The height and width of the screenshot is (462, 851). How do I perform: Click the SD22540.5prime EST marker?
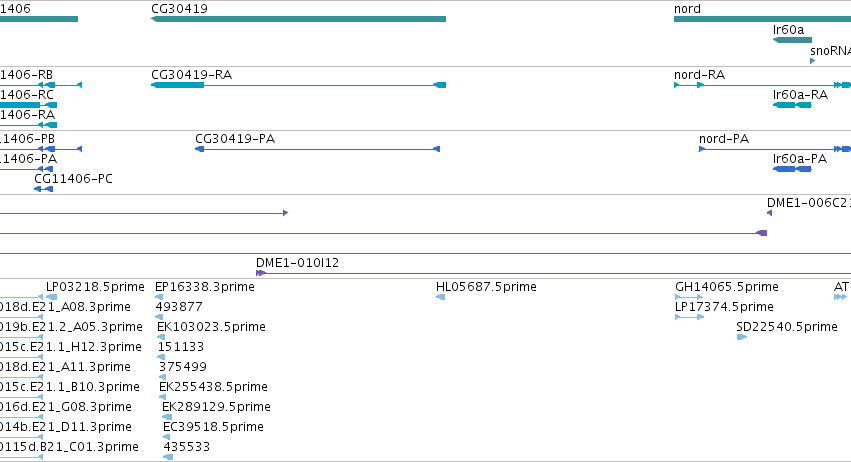pyautogui.click(x=742, y=337)
